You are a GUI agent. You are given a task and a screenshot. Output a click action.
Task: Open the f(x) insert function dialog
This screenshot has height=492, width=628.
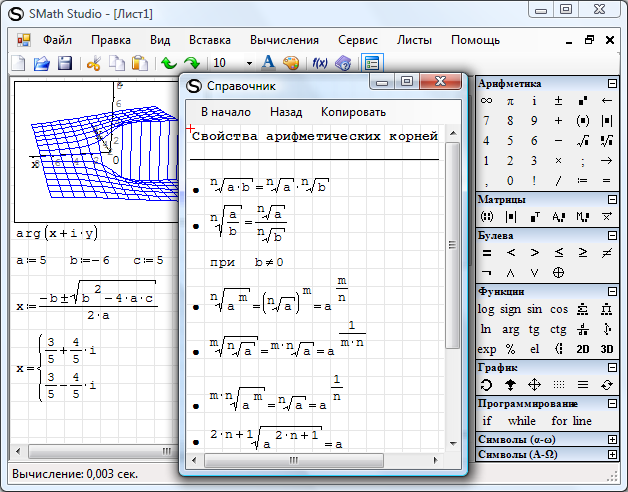pyautogui.click(x=320, y=63)
